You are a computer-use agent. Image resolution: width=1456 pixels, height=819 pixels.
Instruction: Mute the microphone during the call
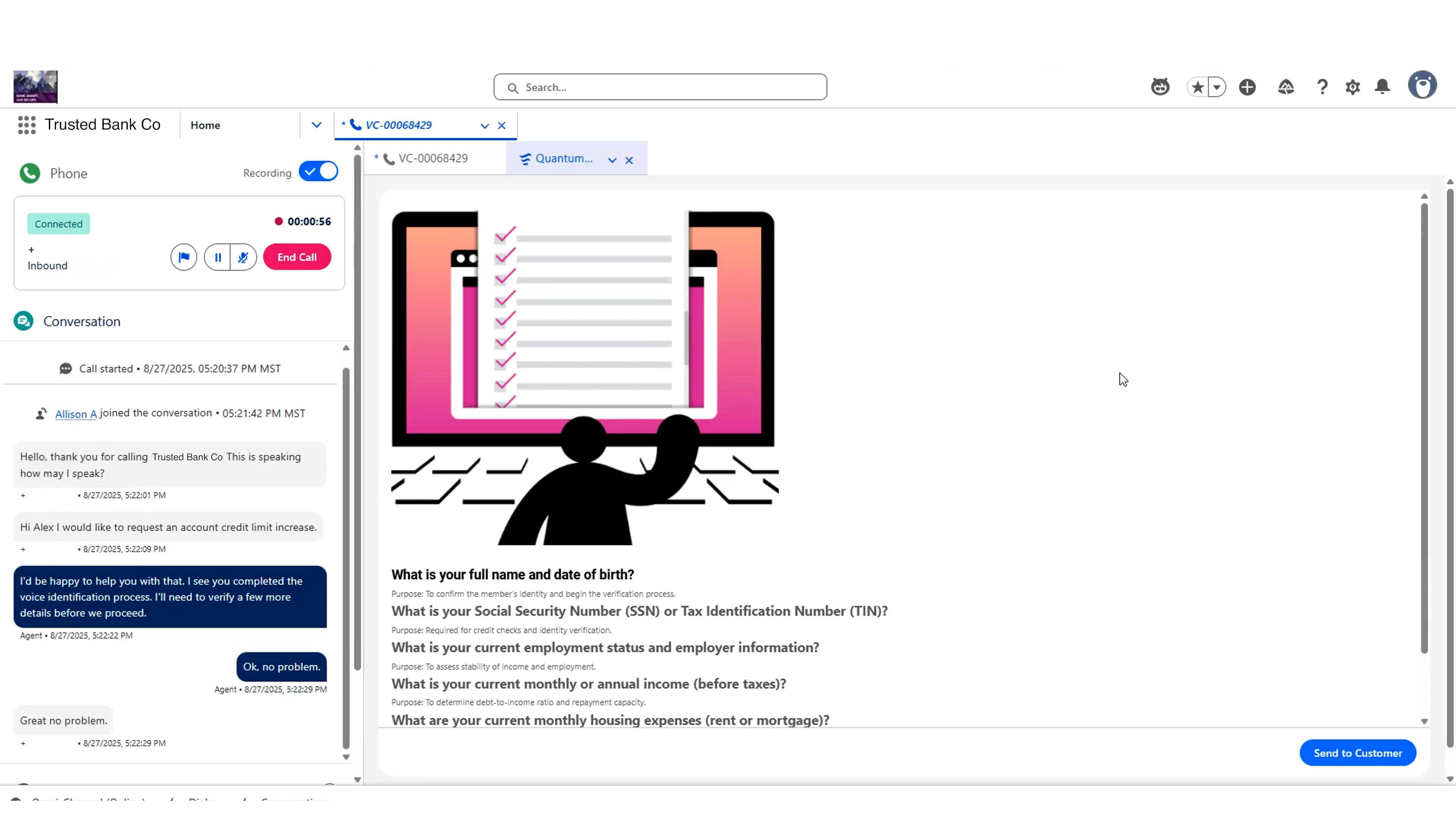click(243, 257)
